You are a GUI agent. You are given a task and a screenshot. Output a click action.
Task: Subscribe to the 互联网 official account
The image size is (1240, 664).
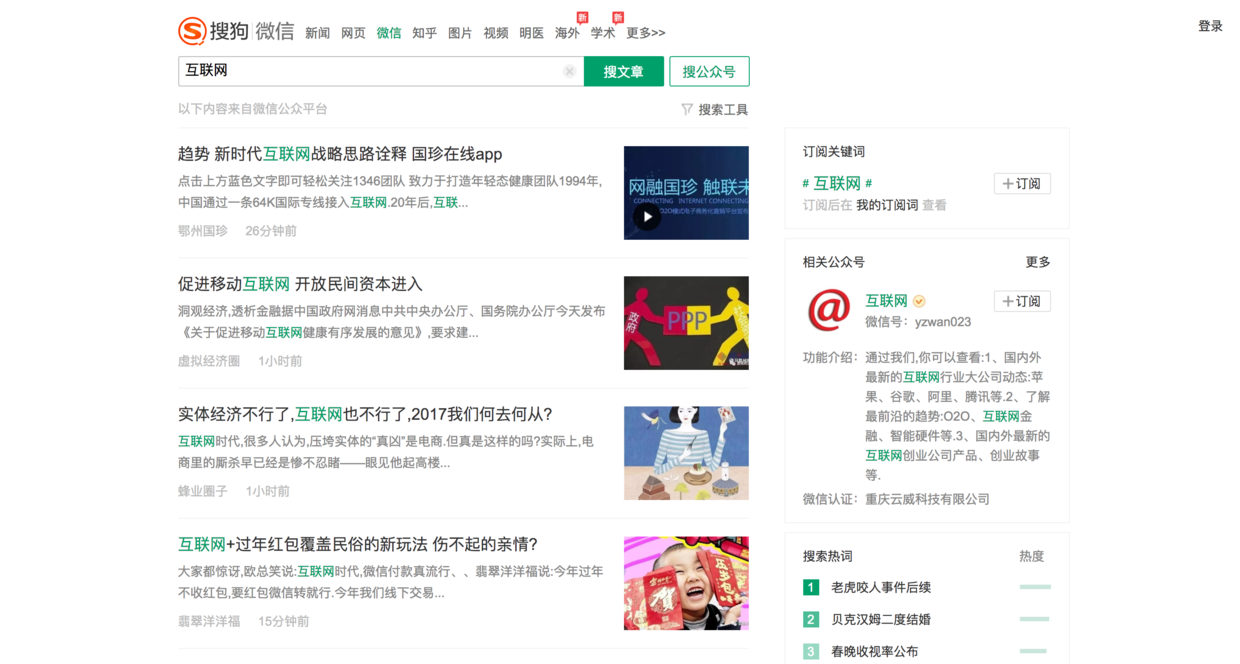[1022, 301]
